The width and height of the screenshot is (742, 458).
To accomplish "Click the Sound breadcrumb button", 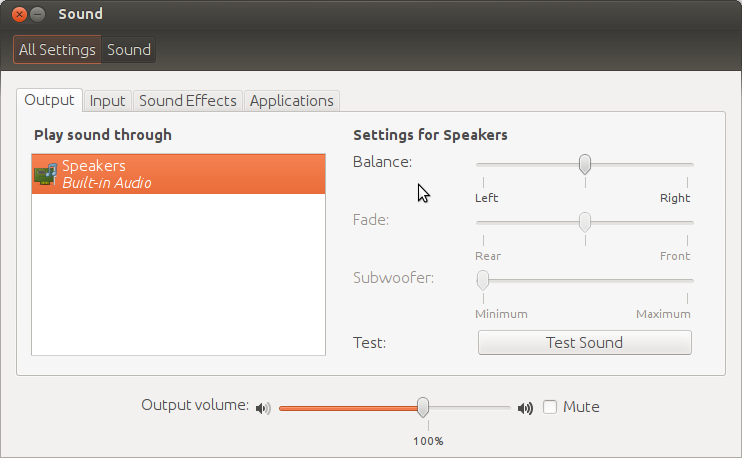I will 129,49.
